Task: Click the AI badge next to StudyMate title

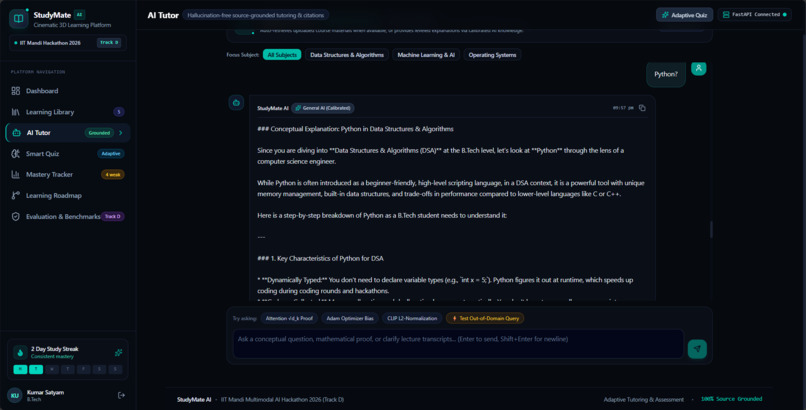Action: 80,15
